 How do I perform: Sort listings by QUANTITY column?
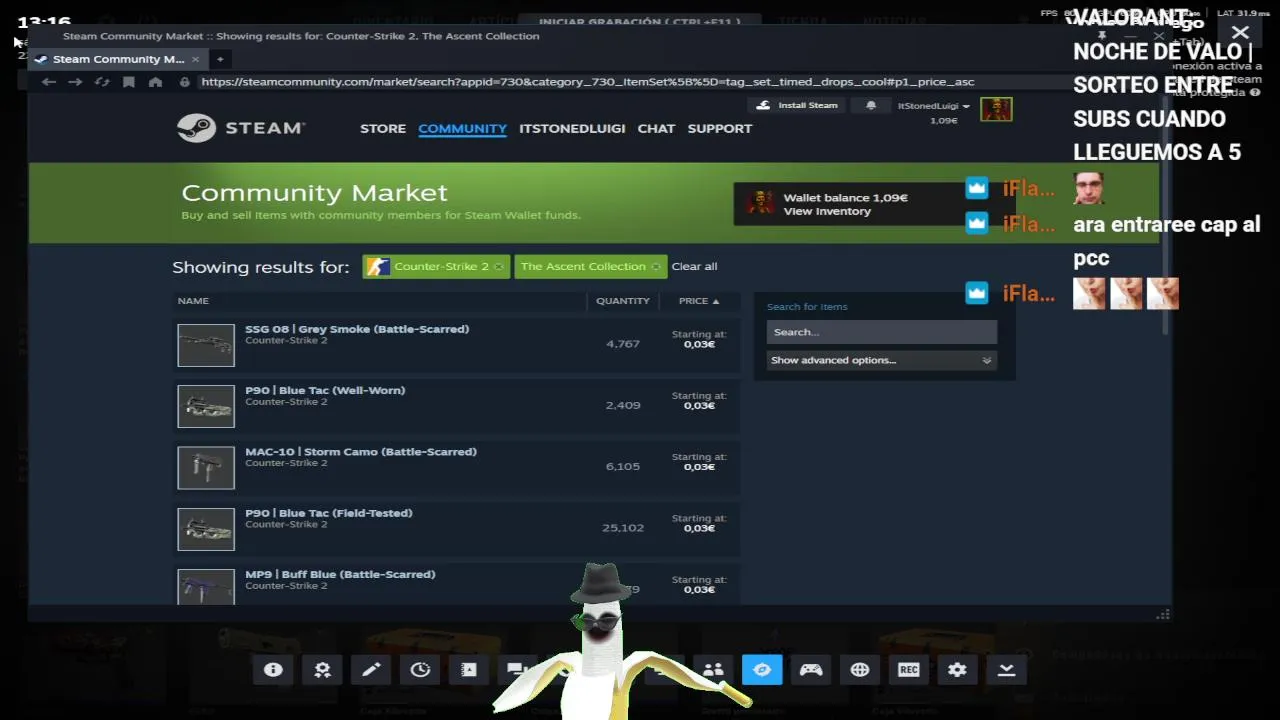(x=623, y=301)
